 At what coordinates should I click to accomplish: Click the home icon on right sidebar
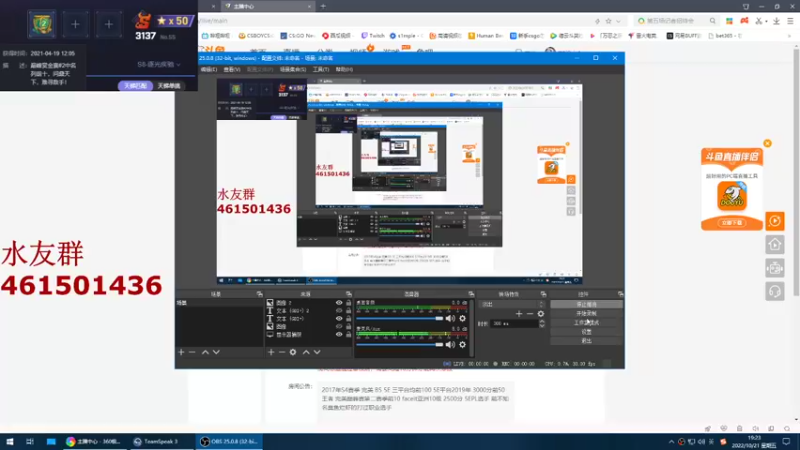click(775, 244)
